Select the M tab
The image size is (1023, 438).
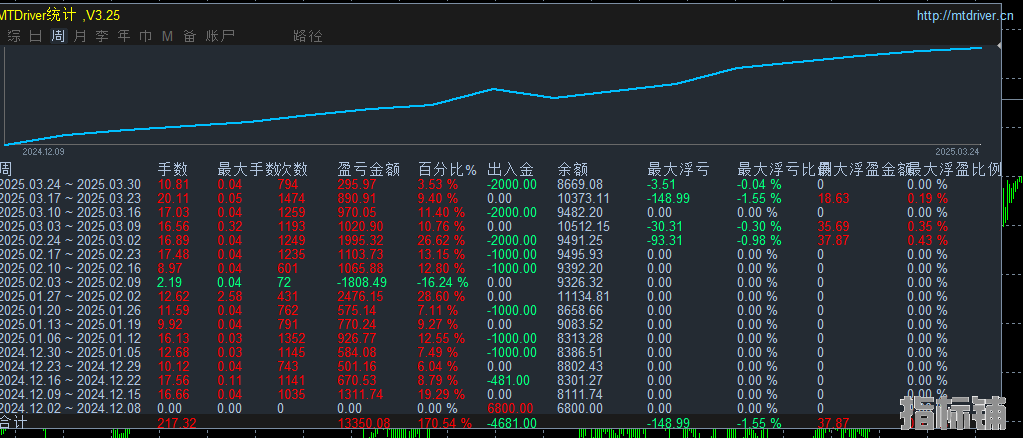[x=168, y=37]
